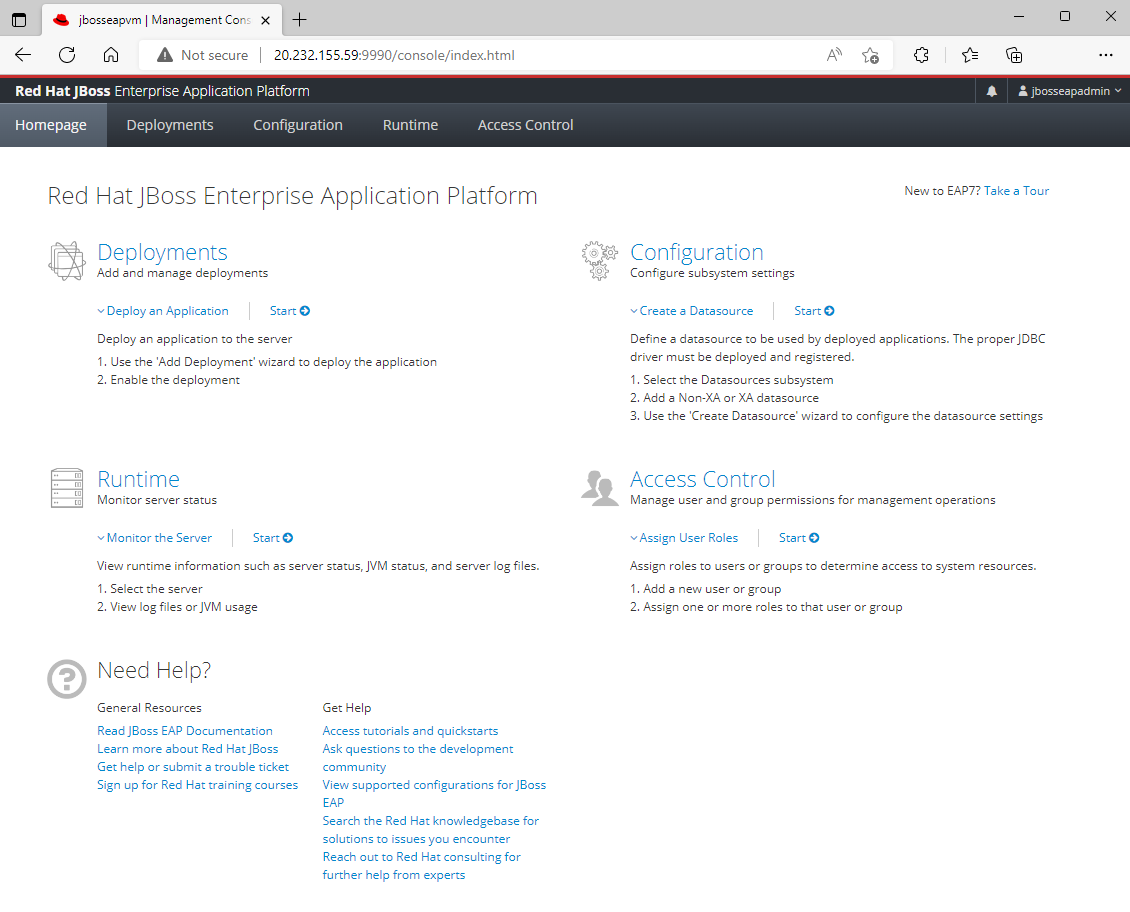Open browser Settings and more menu

(1105, 55)
